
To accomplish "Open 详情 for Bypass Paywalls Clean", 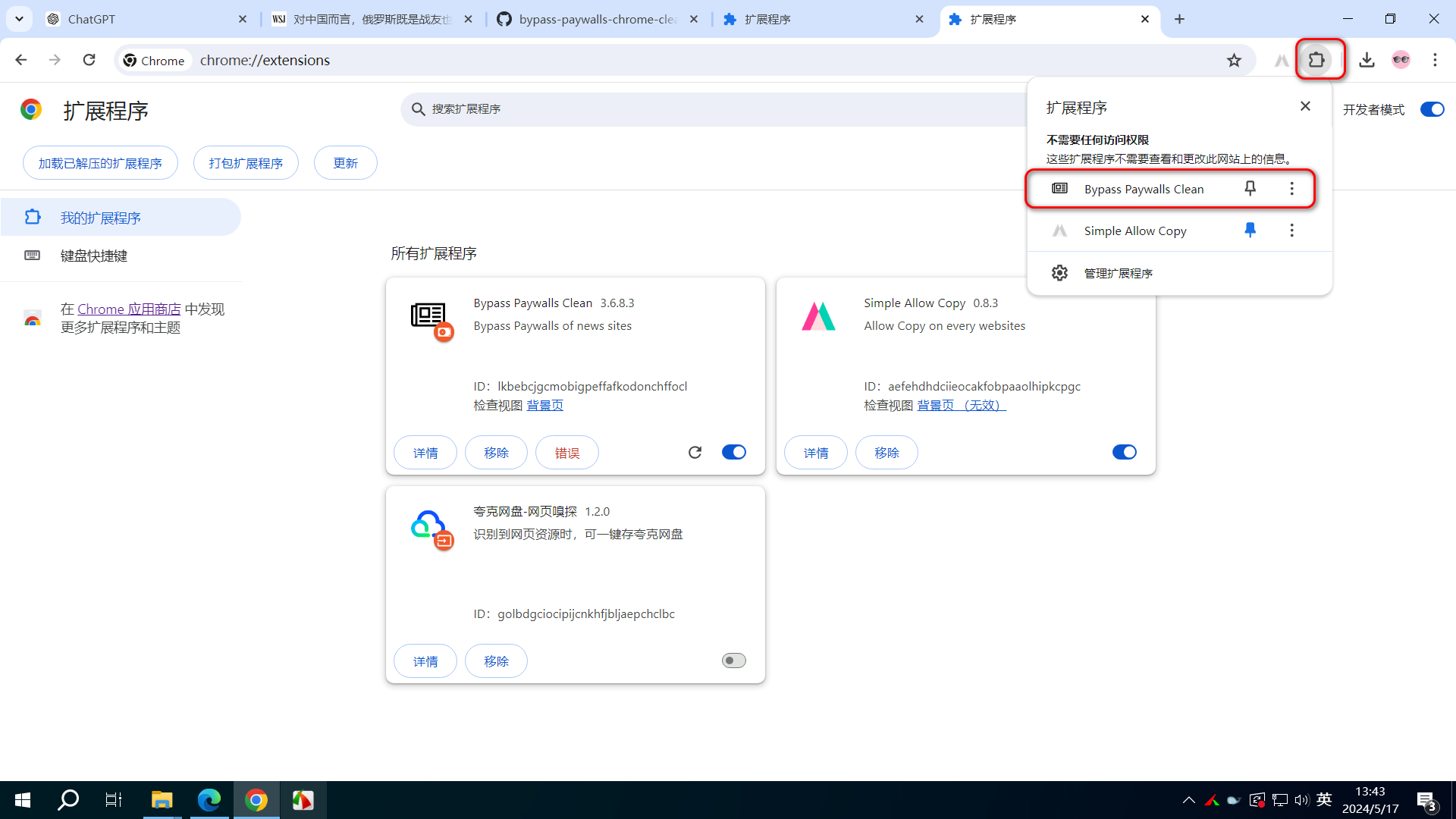I will coord(425,453).
